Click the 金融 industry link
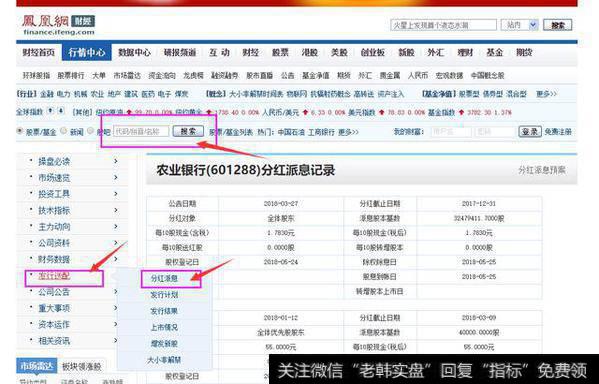Viewport: 599px width, 384px height. coord(47,94)
